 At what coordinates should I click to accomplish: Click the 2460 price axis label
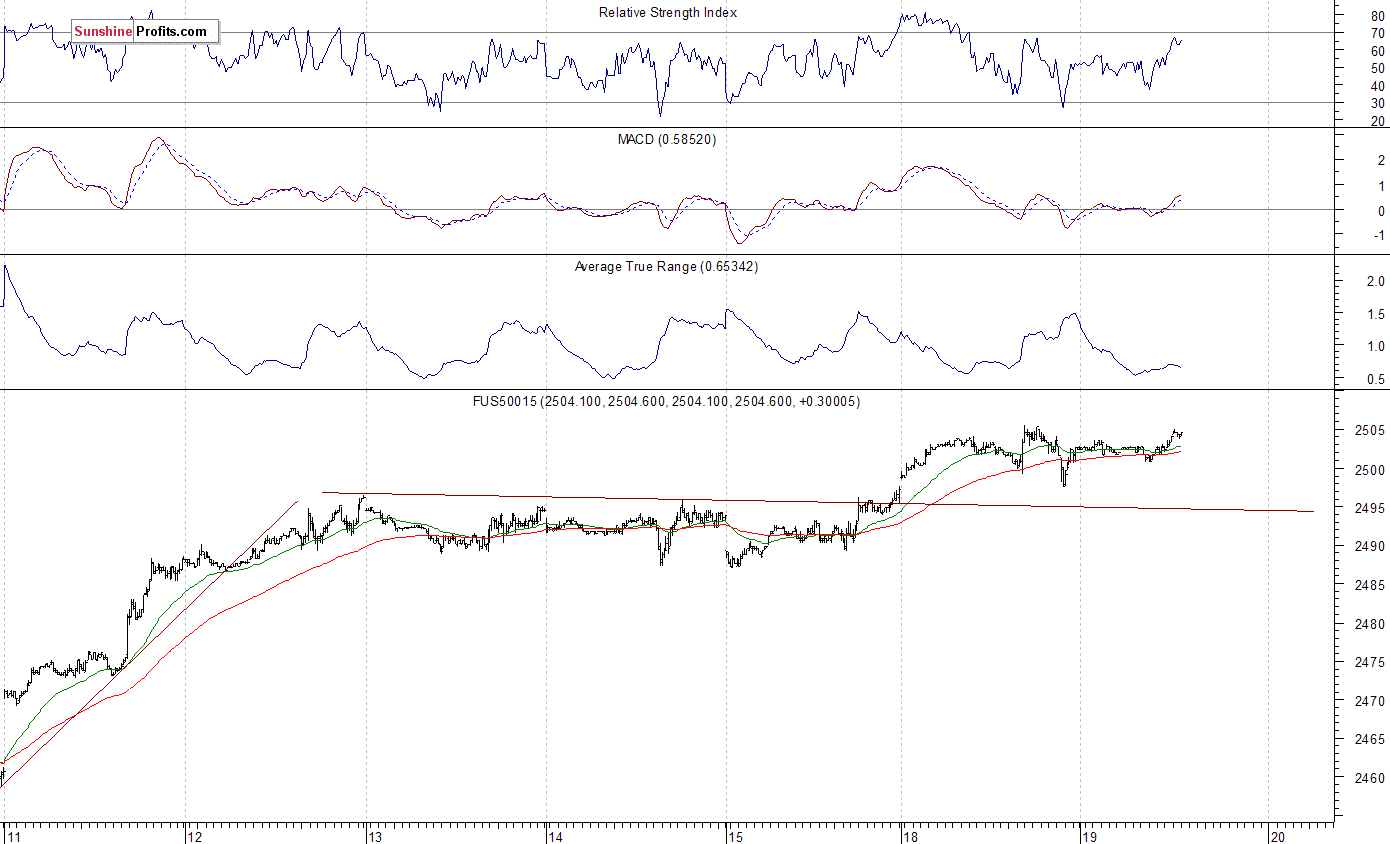(1371, 778)
